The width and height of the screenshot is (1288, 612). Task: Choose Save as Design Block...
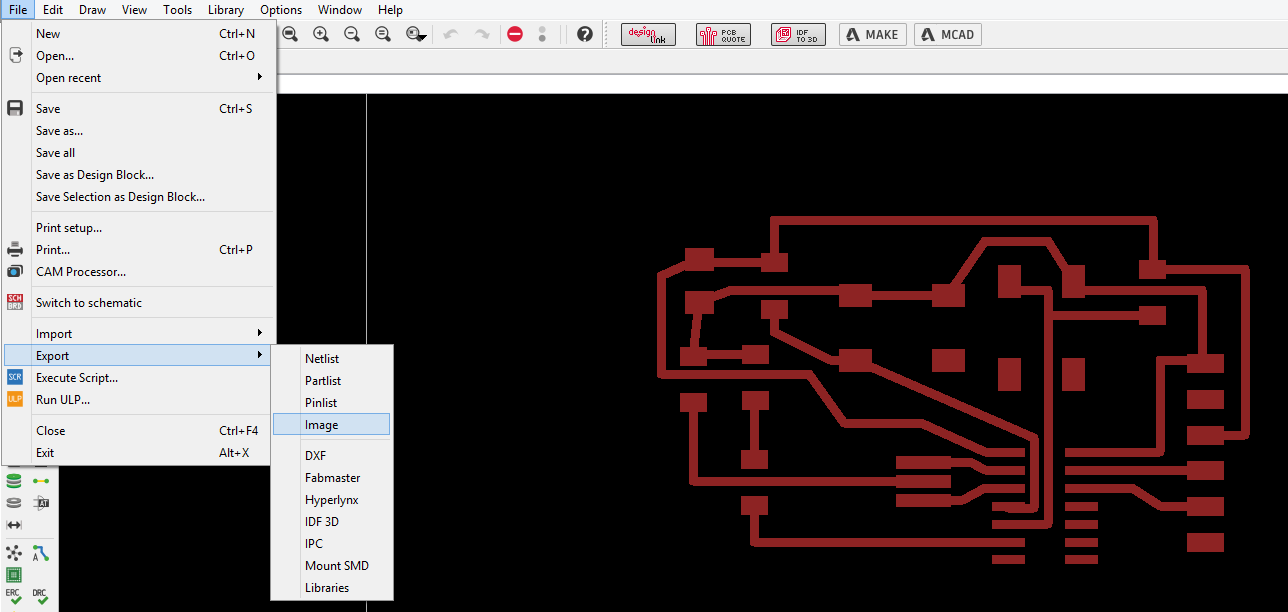[x=138, y=175]
